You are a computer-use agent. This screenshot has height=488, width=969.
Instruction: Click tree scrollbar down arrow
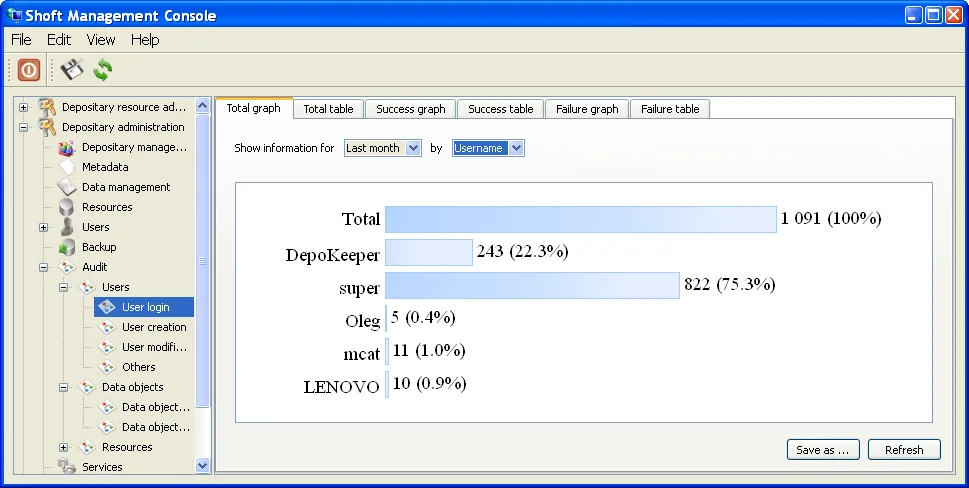203,465
